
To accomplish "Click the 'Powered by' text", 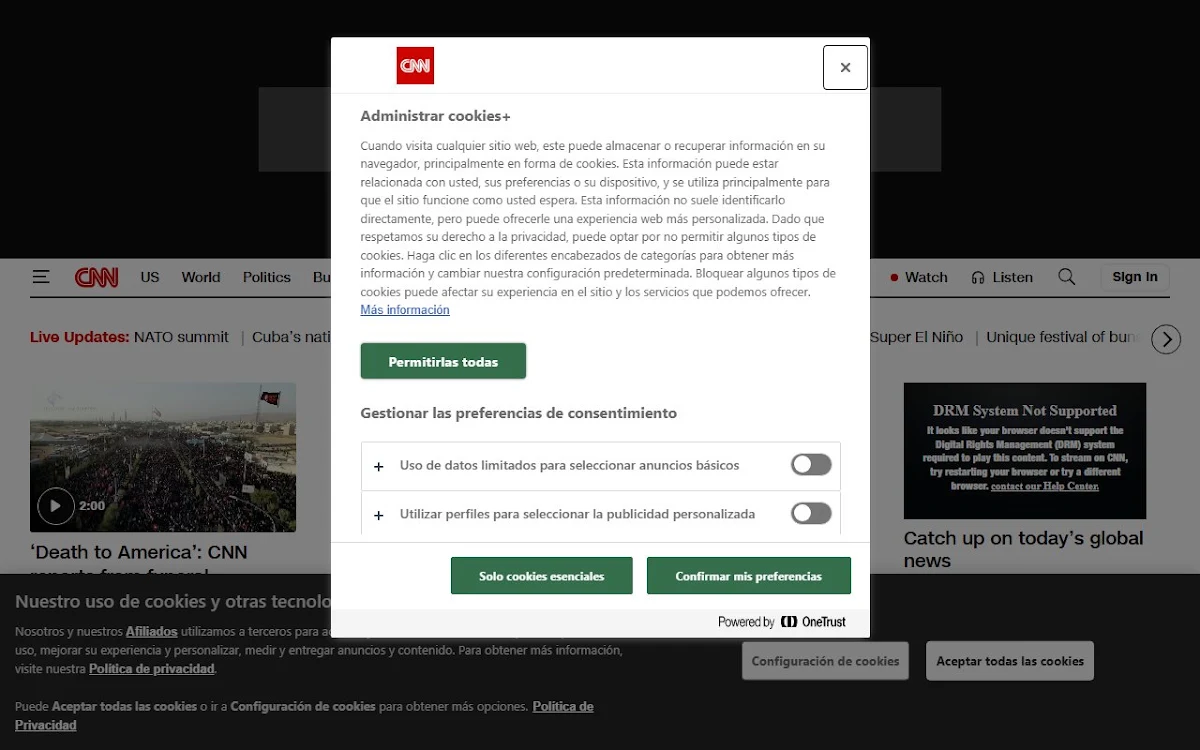I will tap(746, 622).
